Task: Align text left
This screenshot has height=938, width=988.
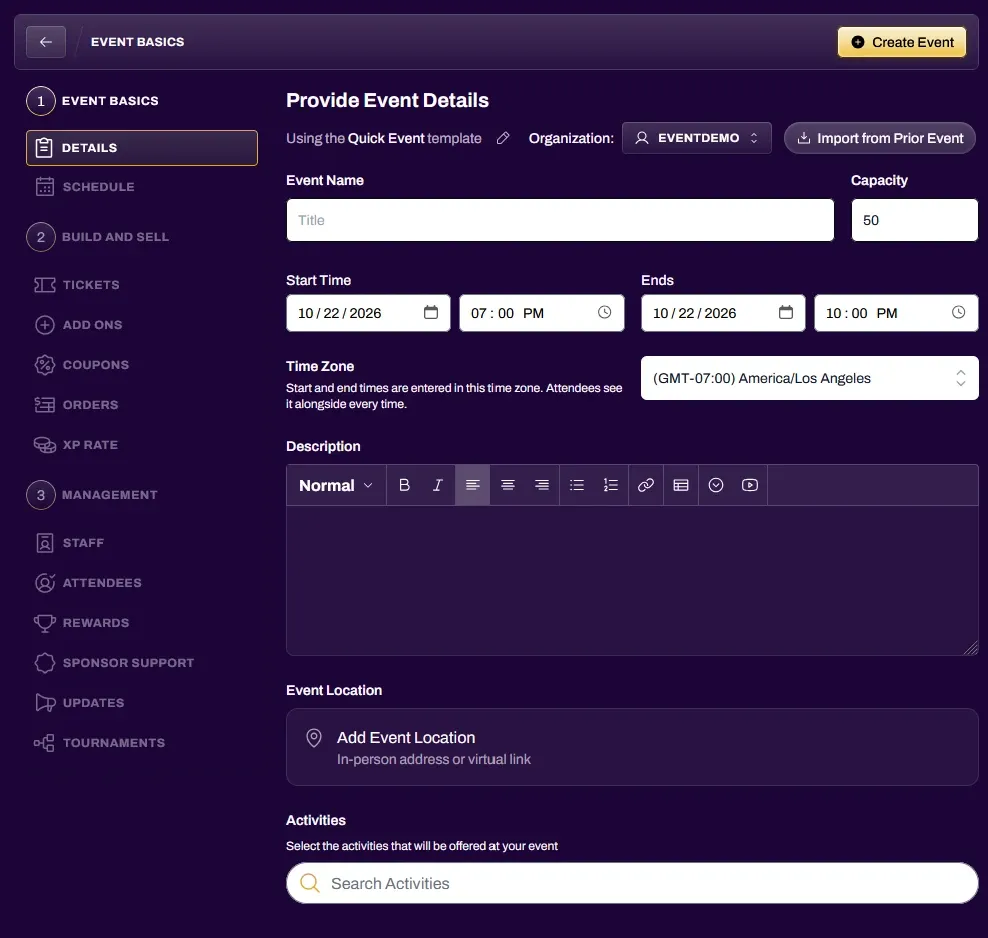Action: click(473, 485)
